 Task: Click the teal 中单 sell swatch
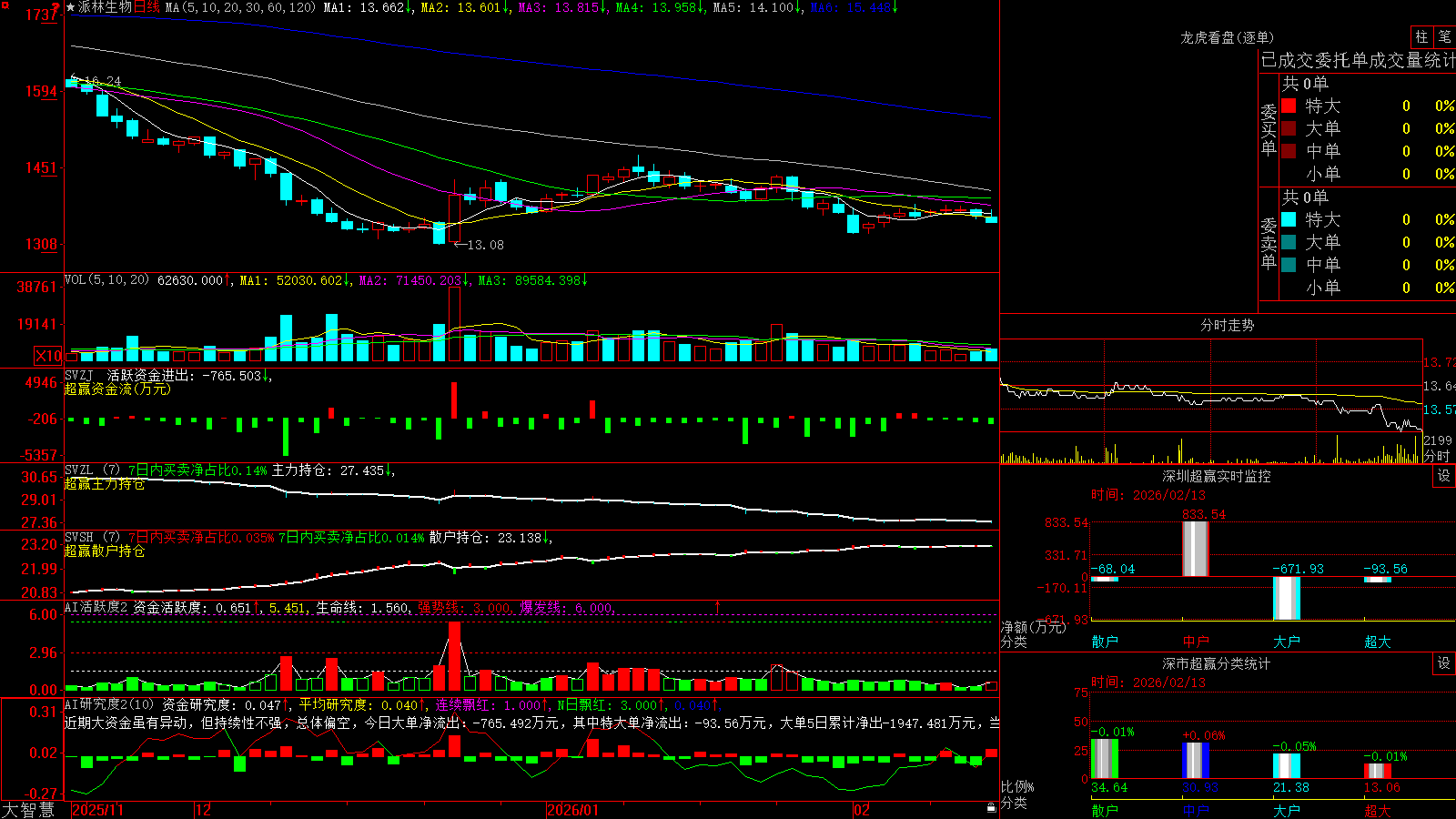1289,265
